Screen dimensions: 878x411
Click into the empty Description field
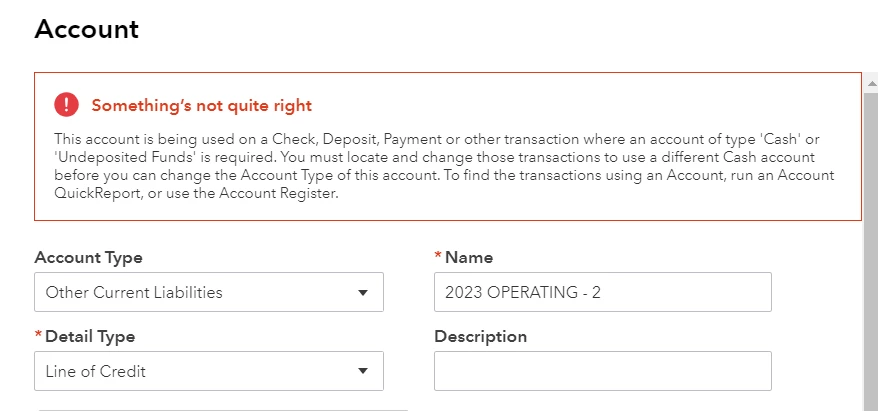pos(603,371)
